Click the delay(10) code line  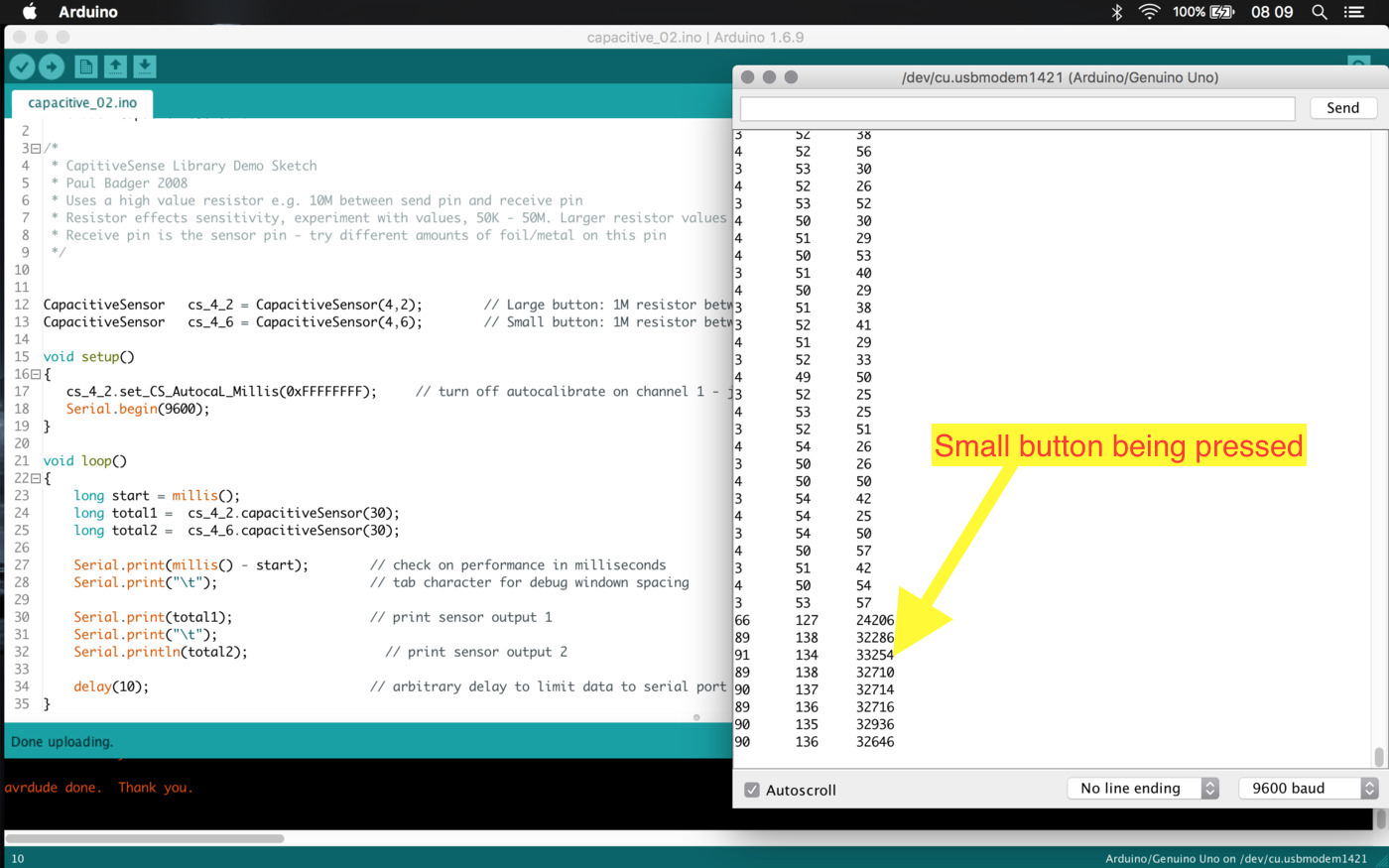click(111, 686)
